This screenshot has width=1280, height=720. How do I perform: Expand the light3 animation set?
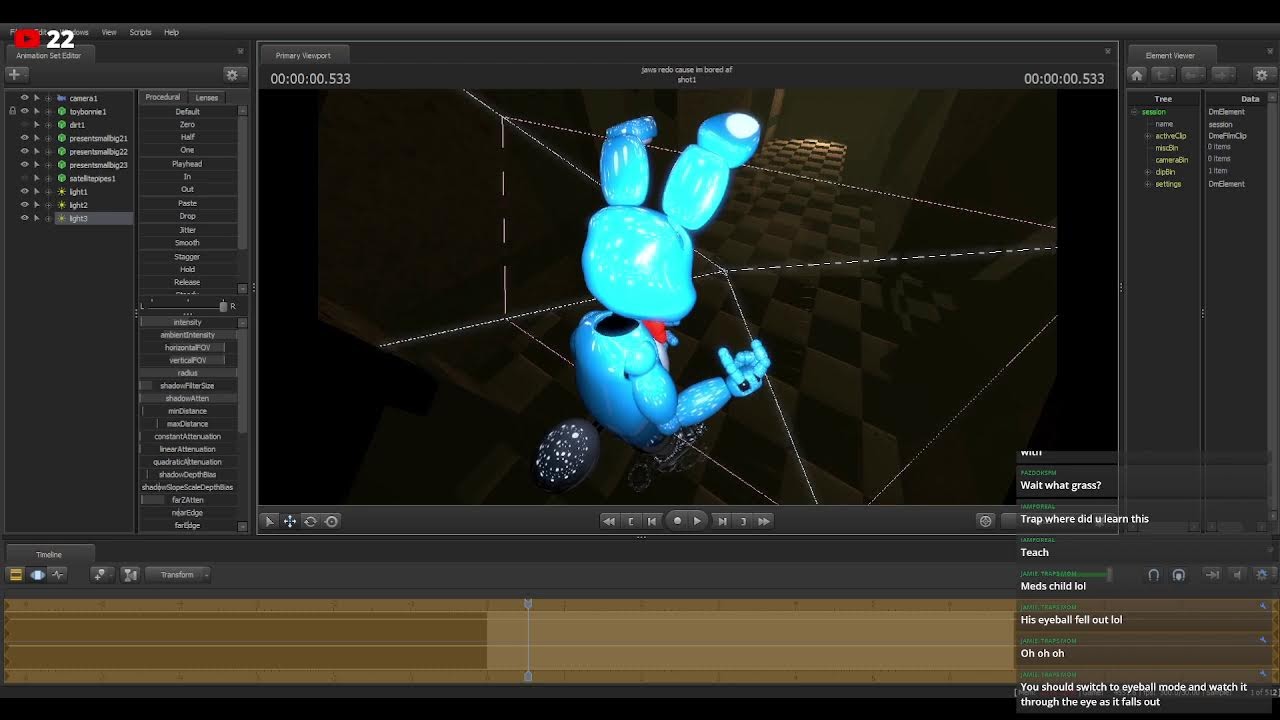(49, 218)
